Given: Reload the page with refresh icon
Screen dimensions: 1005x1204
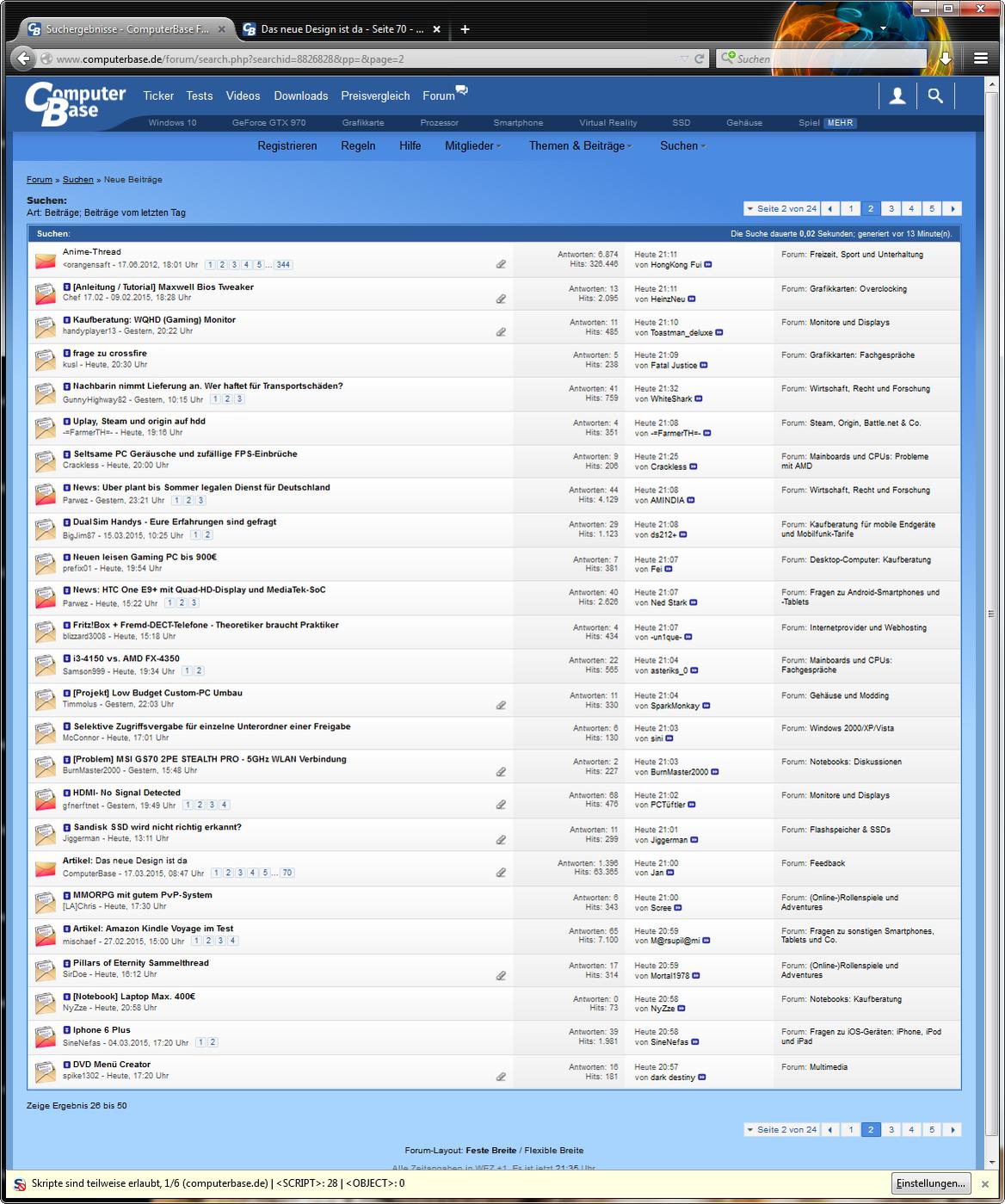Looking at the screenshot, I should coord(700,59).
